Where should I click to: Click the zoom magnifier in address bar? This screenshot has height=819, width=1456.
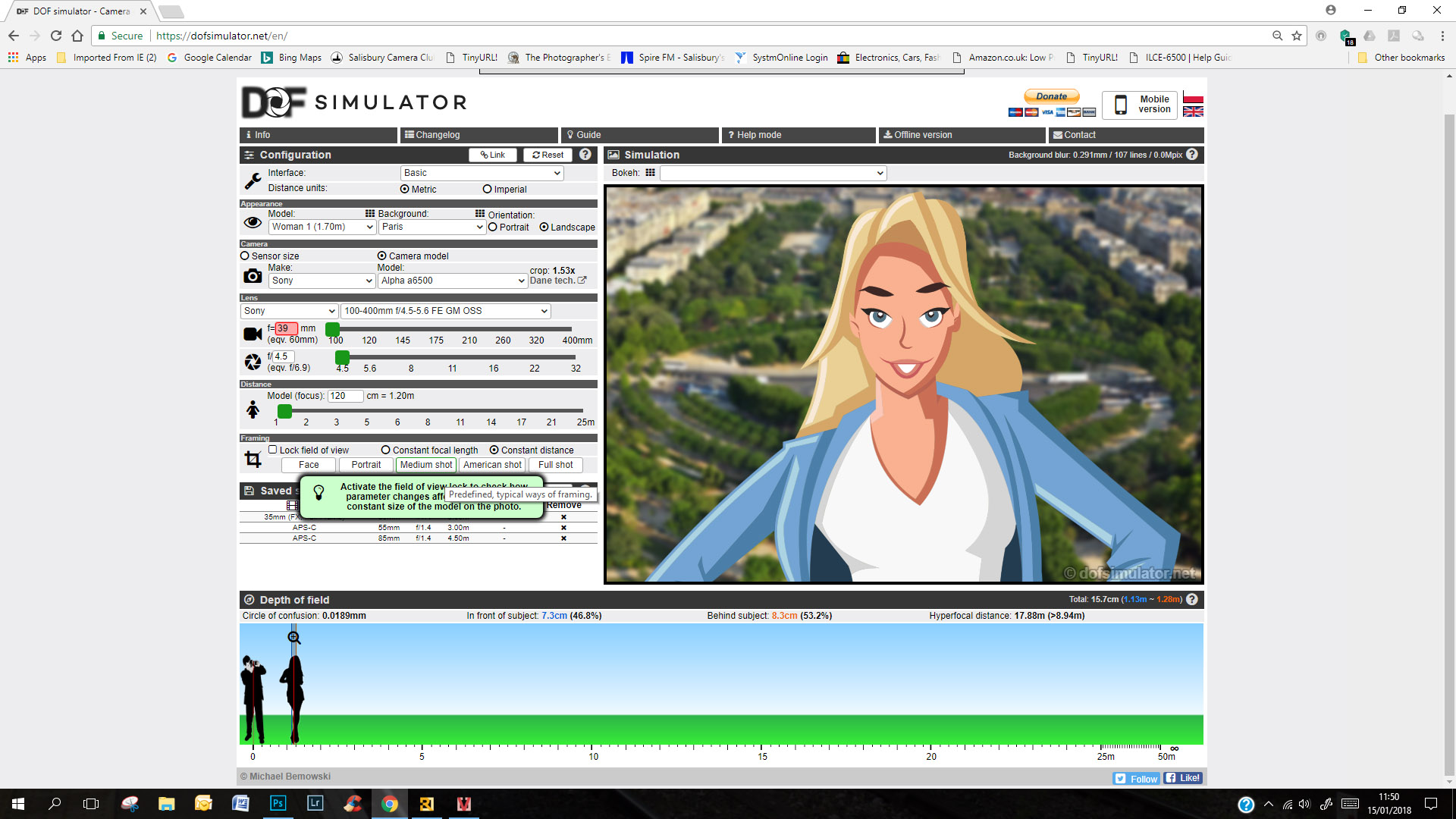[1278, 36]
